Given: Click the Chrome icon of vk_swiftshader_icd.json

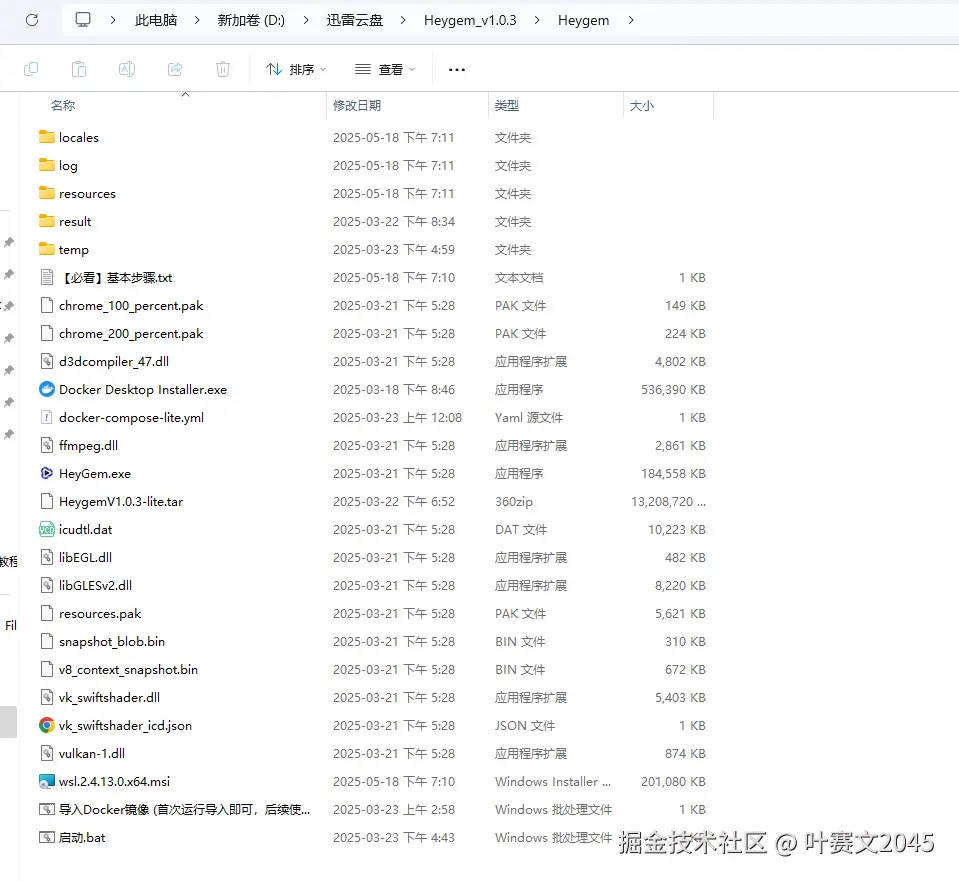Looking at the screenshot, I should 47,725.
